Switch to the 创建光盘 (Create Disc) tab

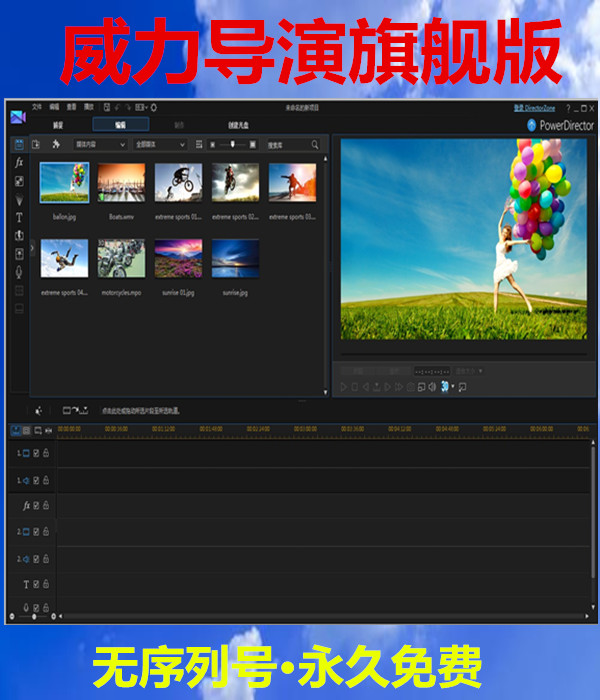click(x=238, y=125)
